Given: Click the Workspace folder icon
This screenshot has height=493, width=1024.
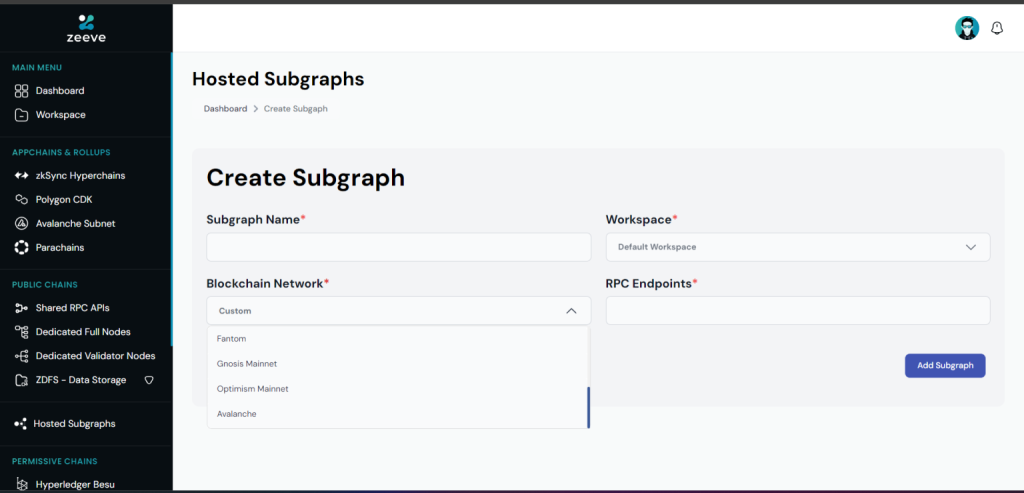Looking at the screenshot, I should [x=22, y=115].
